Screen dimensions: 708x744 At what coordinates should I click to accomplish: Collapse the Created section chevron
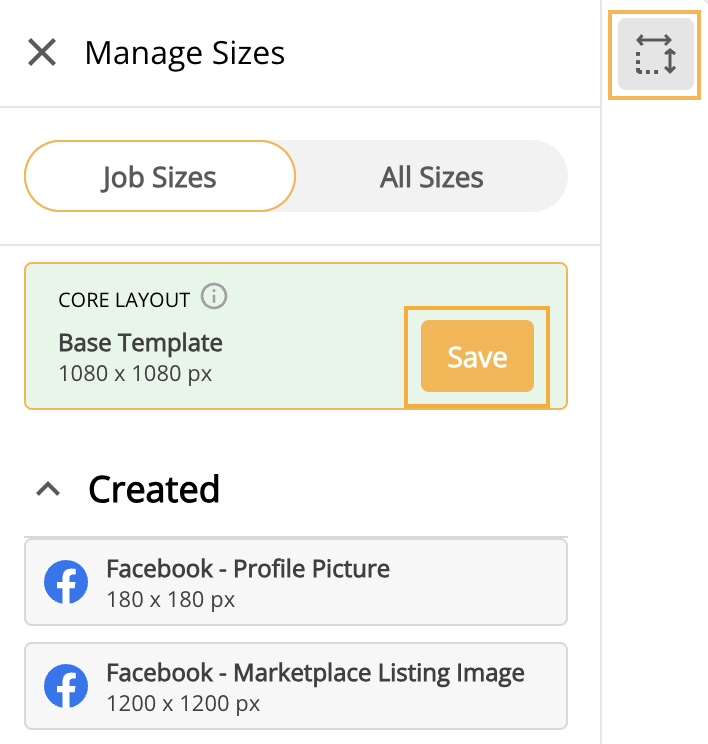pyautogui.click(x=48, y=489)
